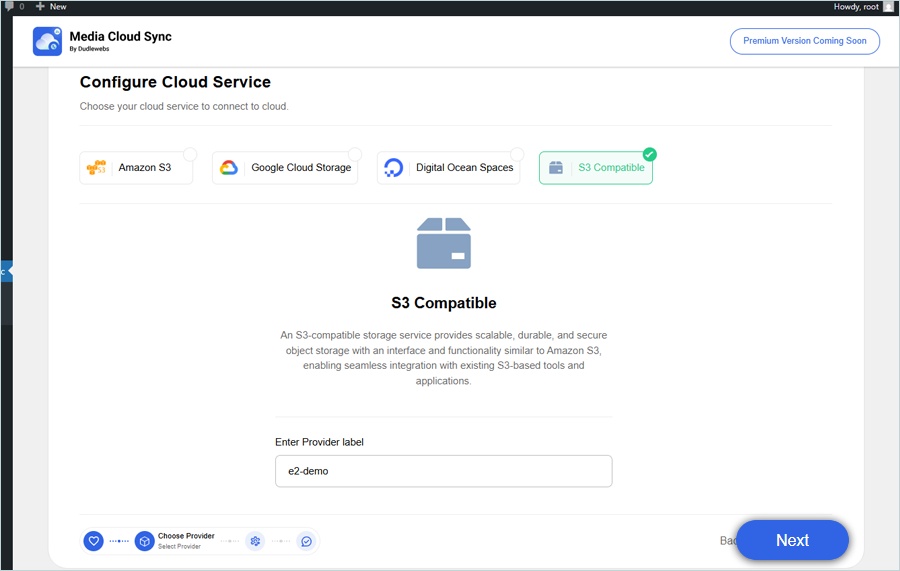900x571 pixels.
Task: Choose the Google Cloud Storage provider card
Action: tap(285, 168)
